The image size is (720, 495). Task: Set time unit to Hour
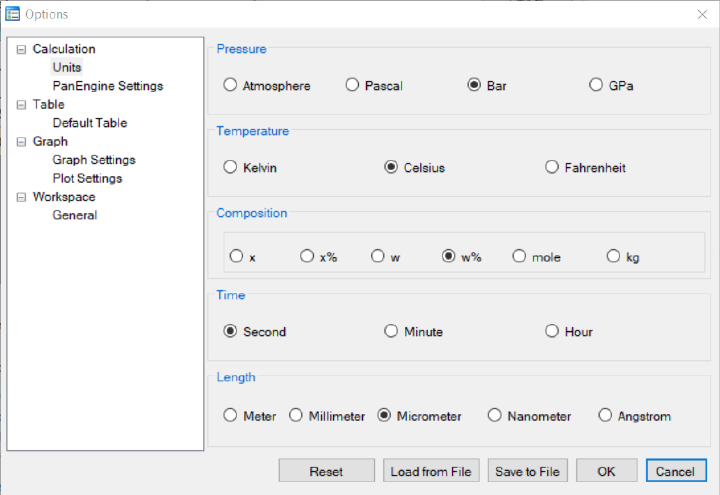(569, 332)
